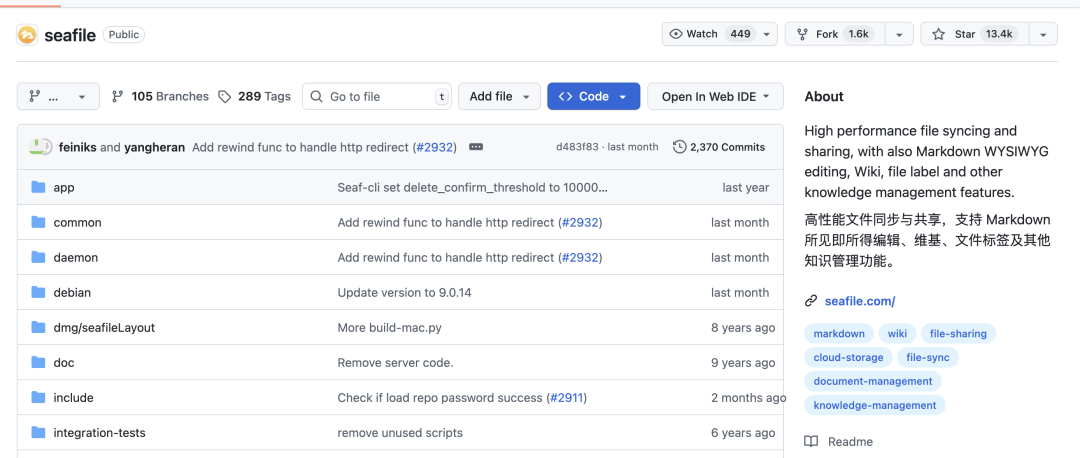Image resolution: width=1080 pixels, height=458 pixels.
Task: Select the document-management topic tag
Action: (873, 381)
